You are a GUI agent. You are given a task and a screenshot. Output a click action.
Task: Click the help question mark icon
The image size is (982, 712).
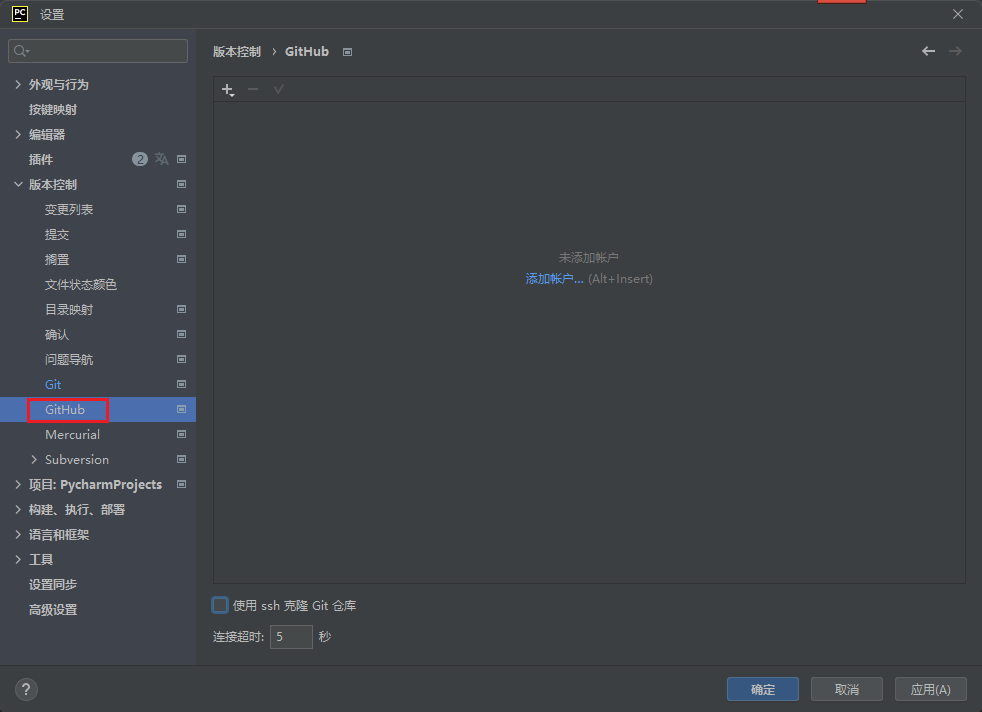(x=26, y=689)
